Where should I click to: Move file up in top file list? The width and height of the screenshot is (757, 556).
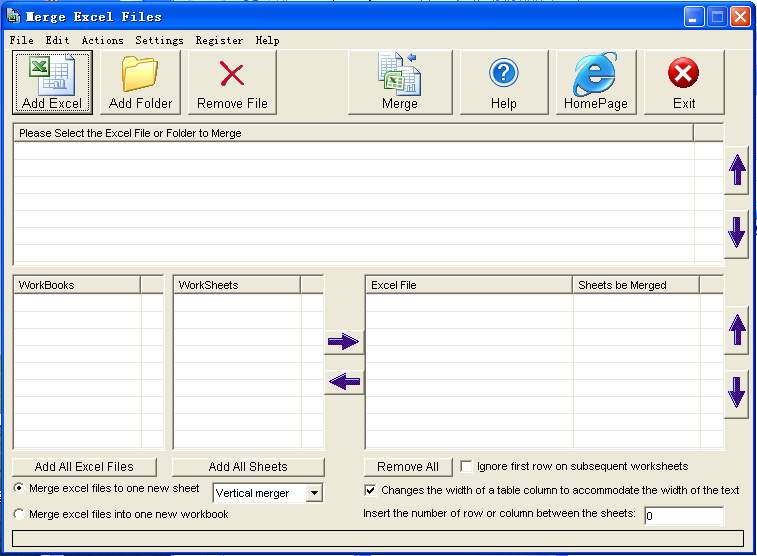[737, 171]
